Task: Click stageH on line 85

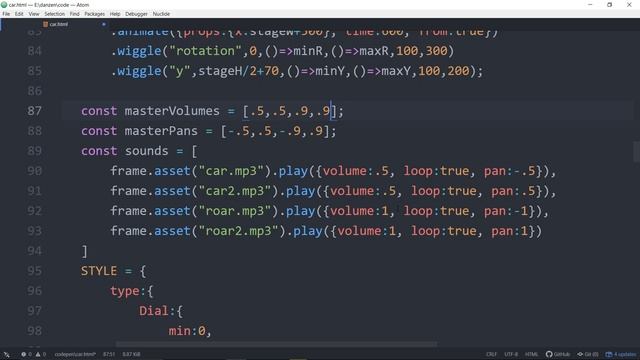Action: 220,71
